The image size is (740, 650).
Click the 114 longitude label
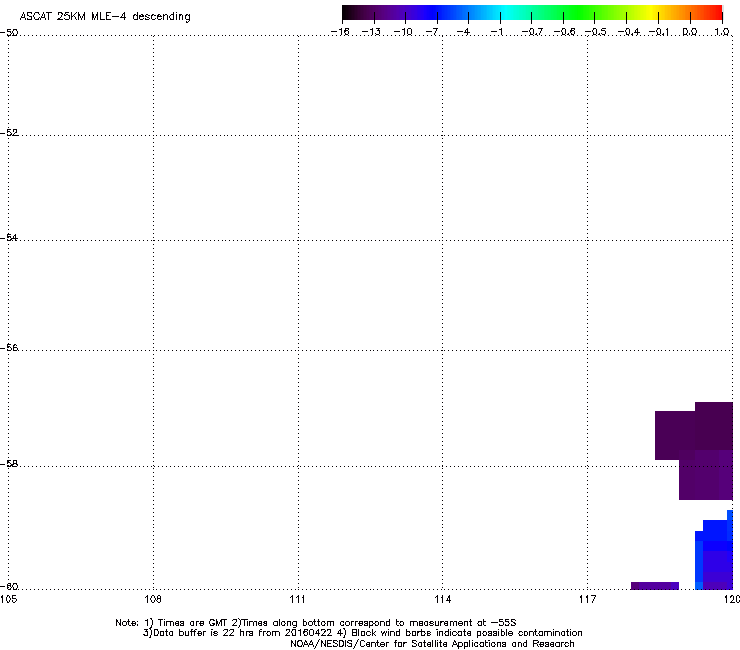pos(443,599)
